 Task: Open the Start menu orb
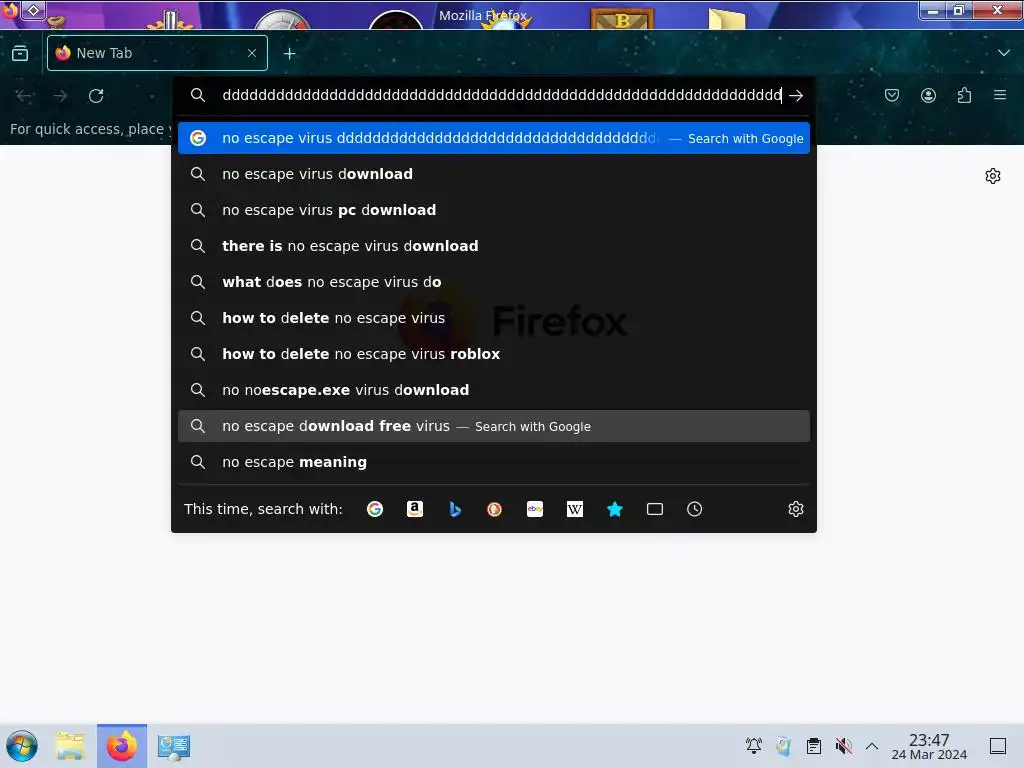click(x=22, y=746)
